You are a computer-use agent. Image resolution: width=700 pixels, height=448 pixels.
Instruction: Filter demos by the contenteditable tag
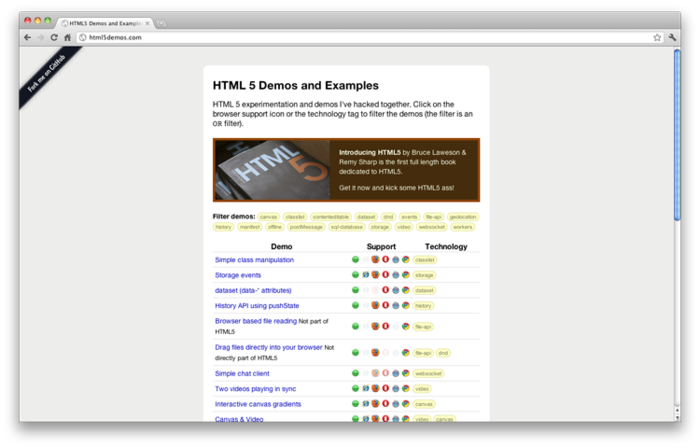coord(331,217)
